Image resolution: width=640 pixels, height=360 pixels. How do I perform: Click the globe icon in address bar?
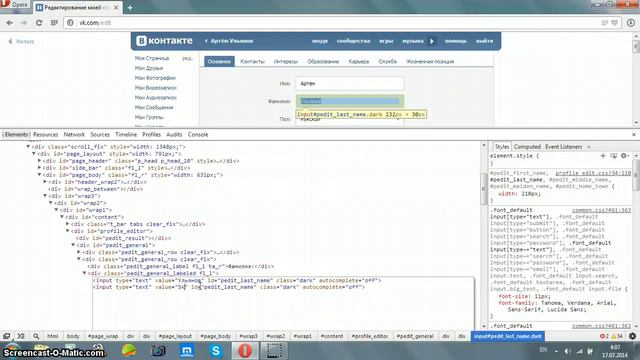[70, 23]
